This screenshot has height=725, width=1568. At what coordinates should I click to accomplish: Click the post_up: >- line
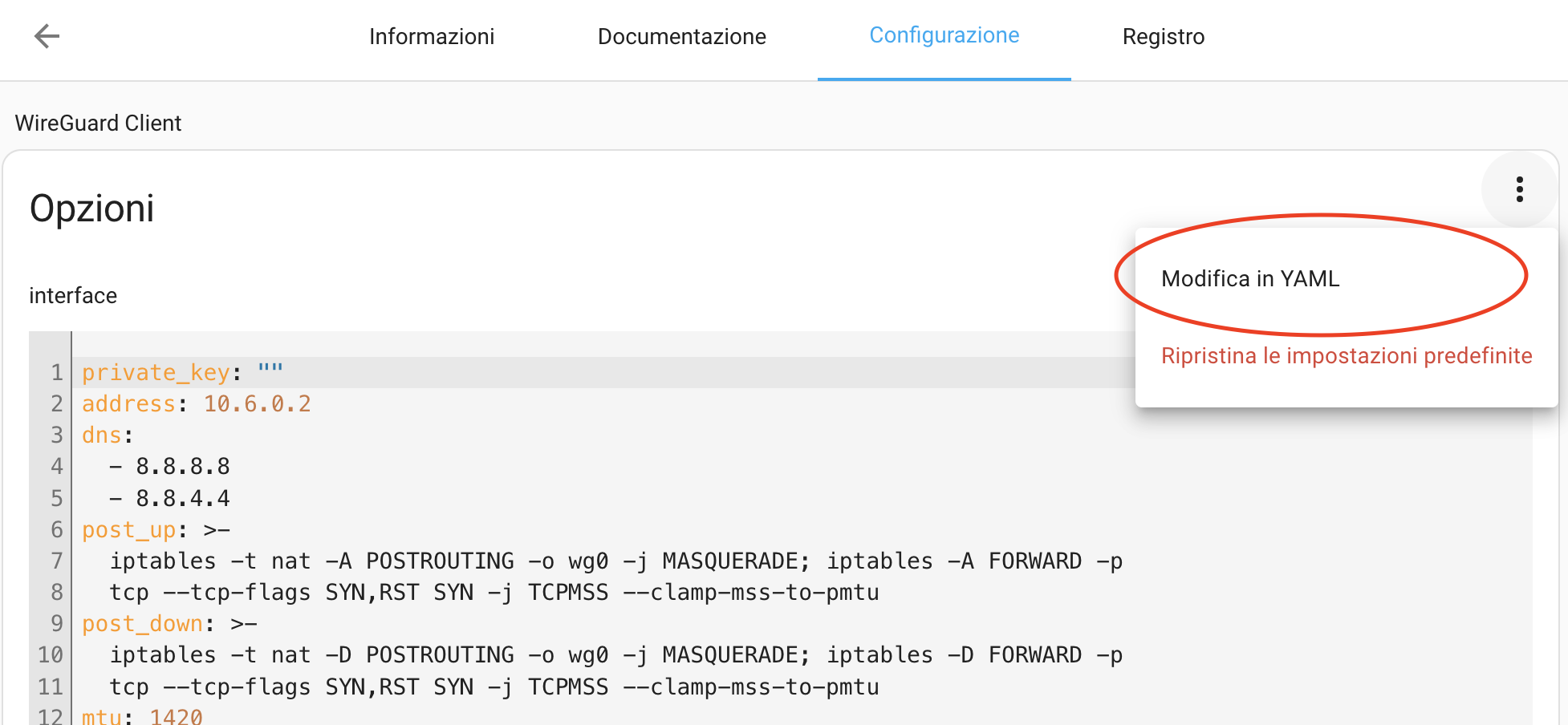pyautogui.click(x=156, y=529)
